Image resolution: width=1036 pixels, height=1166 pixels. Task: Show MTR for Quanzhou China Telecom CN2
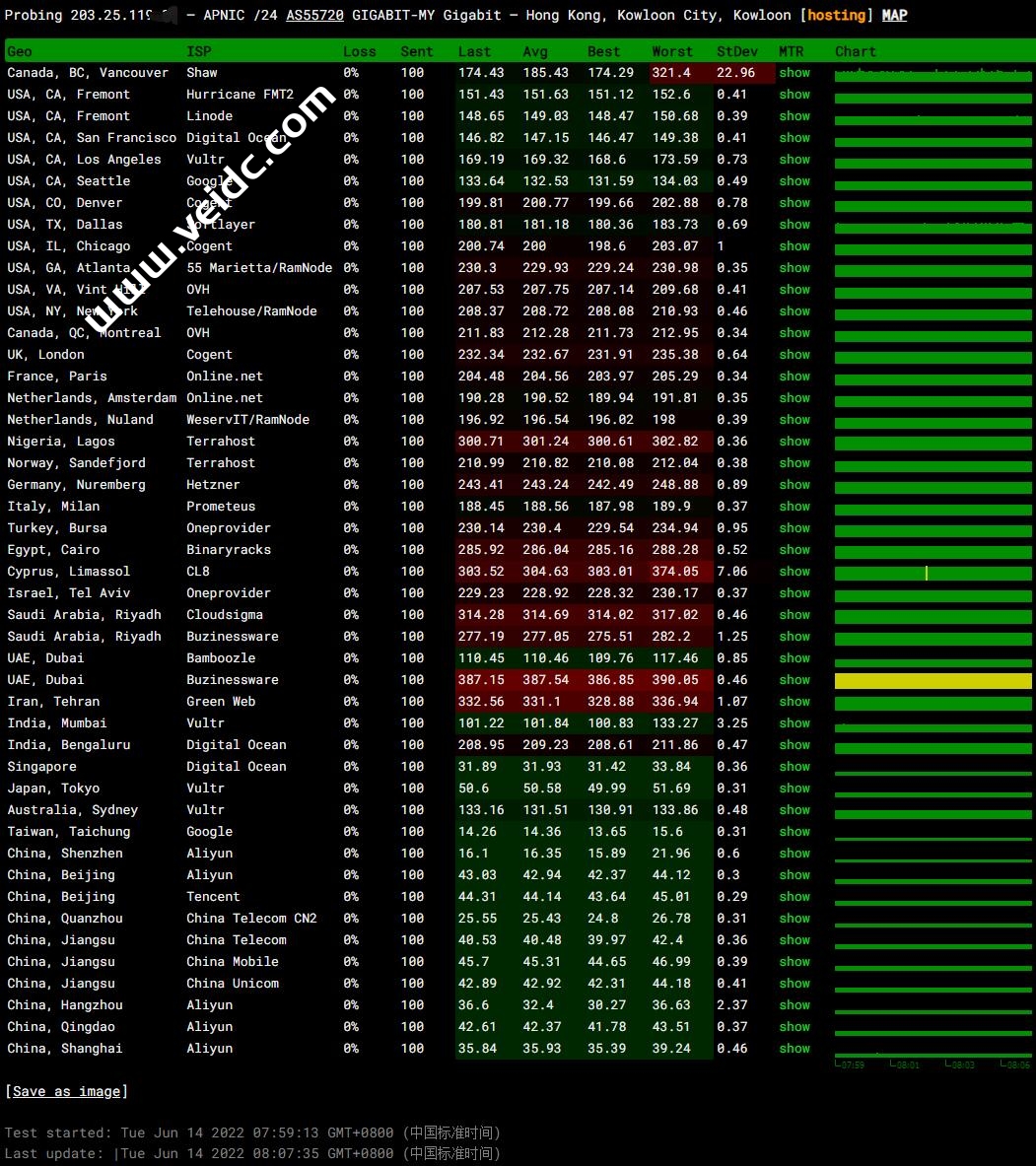click(794, 919)
